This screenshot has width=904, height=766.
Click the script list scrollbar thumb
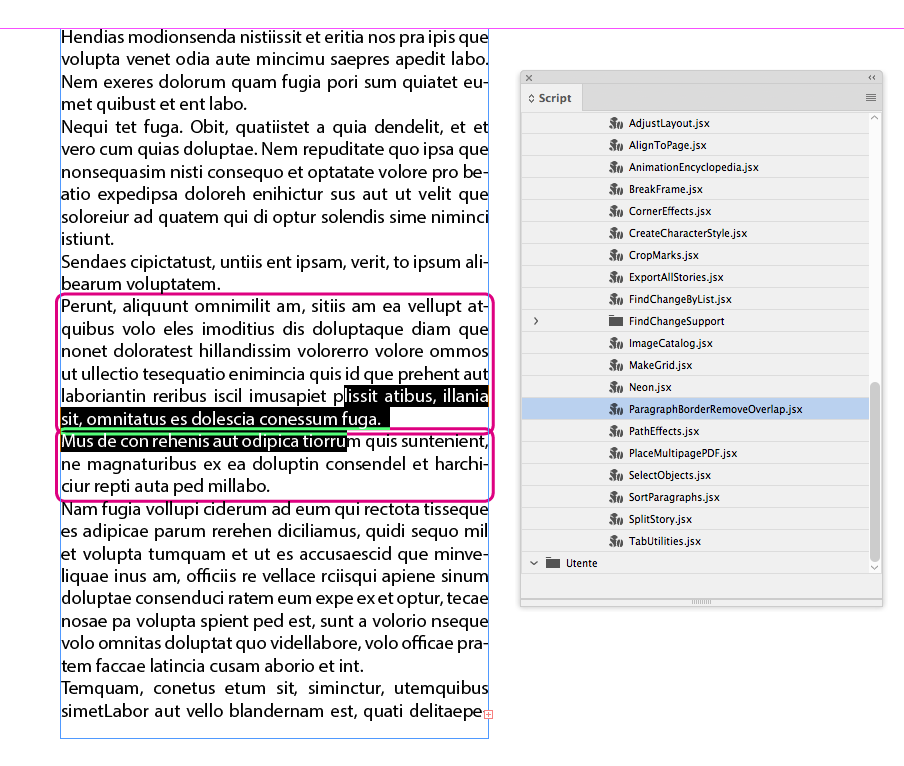pyautogui.click(x=875, y=471)
